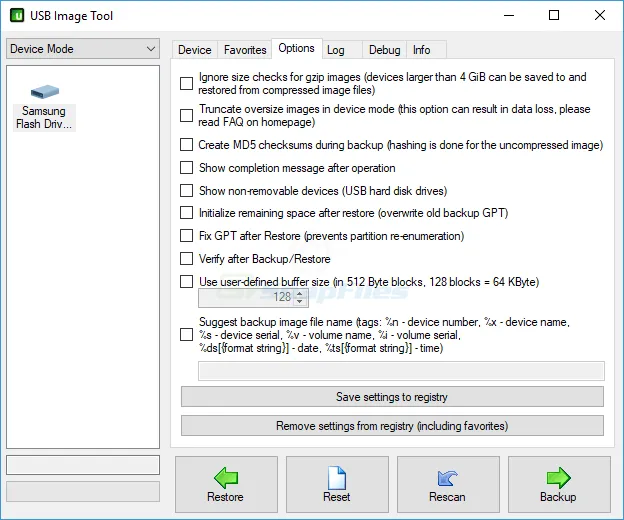Close the USB Image Tool window
Image resolution: width=624 pixels, height=520 pixels.
pyautogui.click(x=599, y=16)
